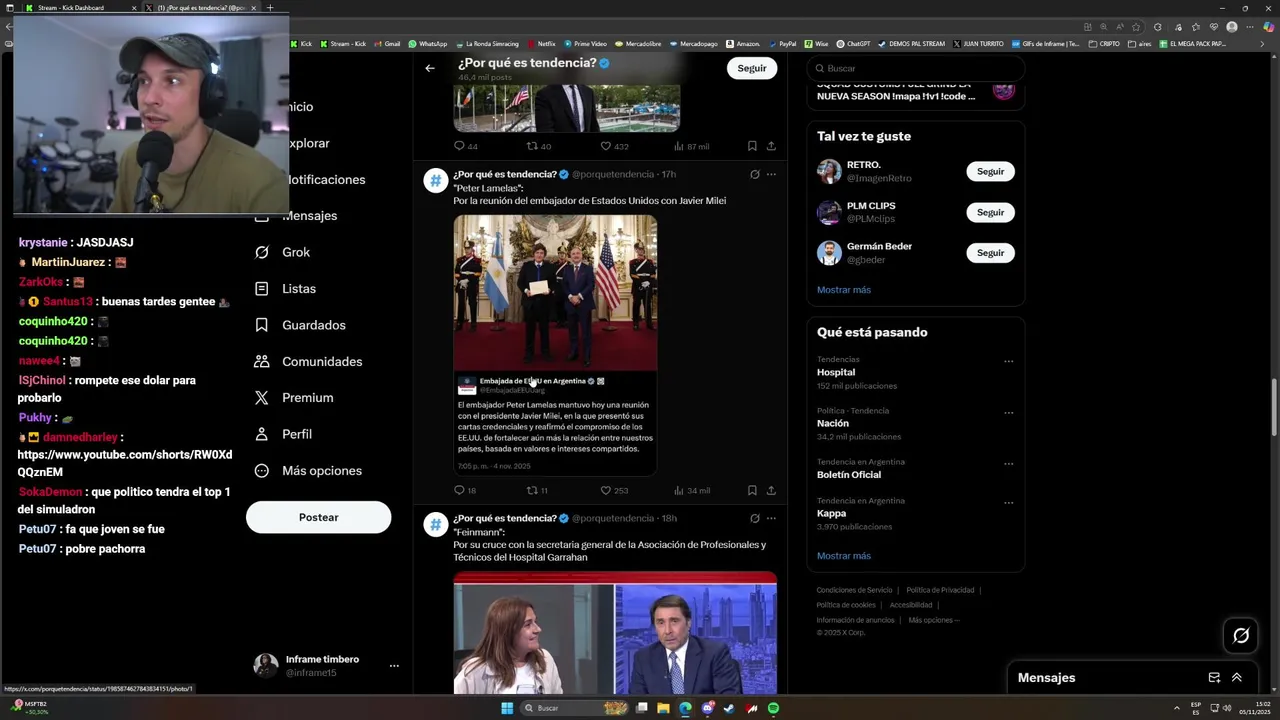Share the Peter Lamelas post
Image resolution: width=1280 pixels, height=720 pixels.
click(771, 490)
